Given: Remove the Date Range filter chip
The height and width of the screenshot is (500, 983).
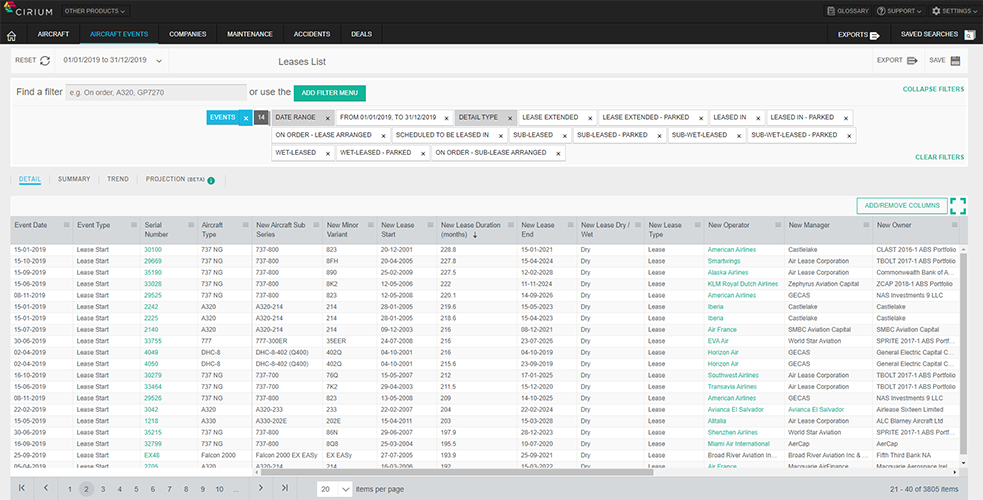Looking at the screenshot, I should [x=327, y=118].
